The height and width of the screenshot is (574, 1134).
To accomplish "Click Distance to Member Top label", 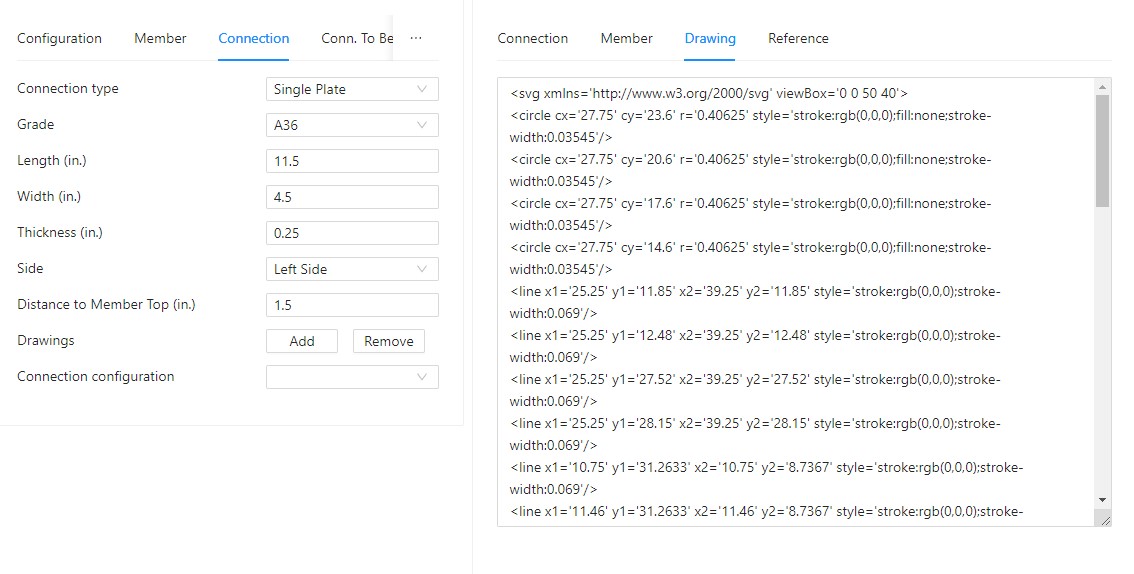I will coord(106,304).
